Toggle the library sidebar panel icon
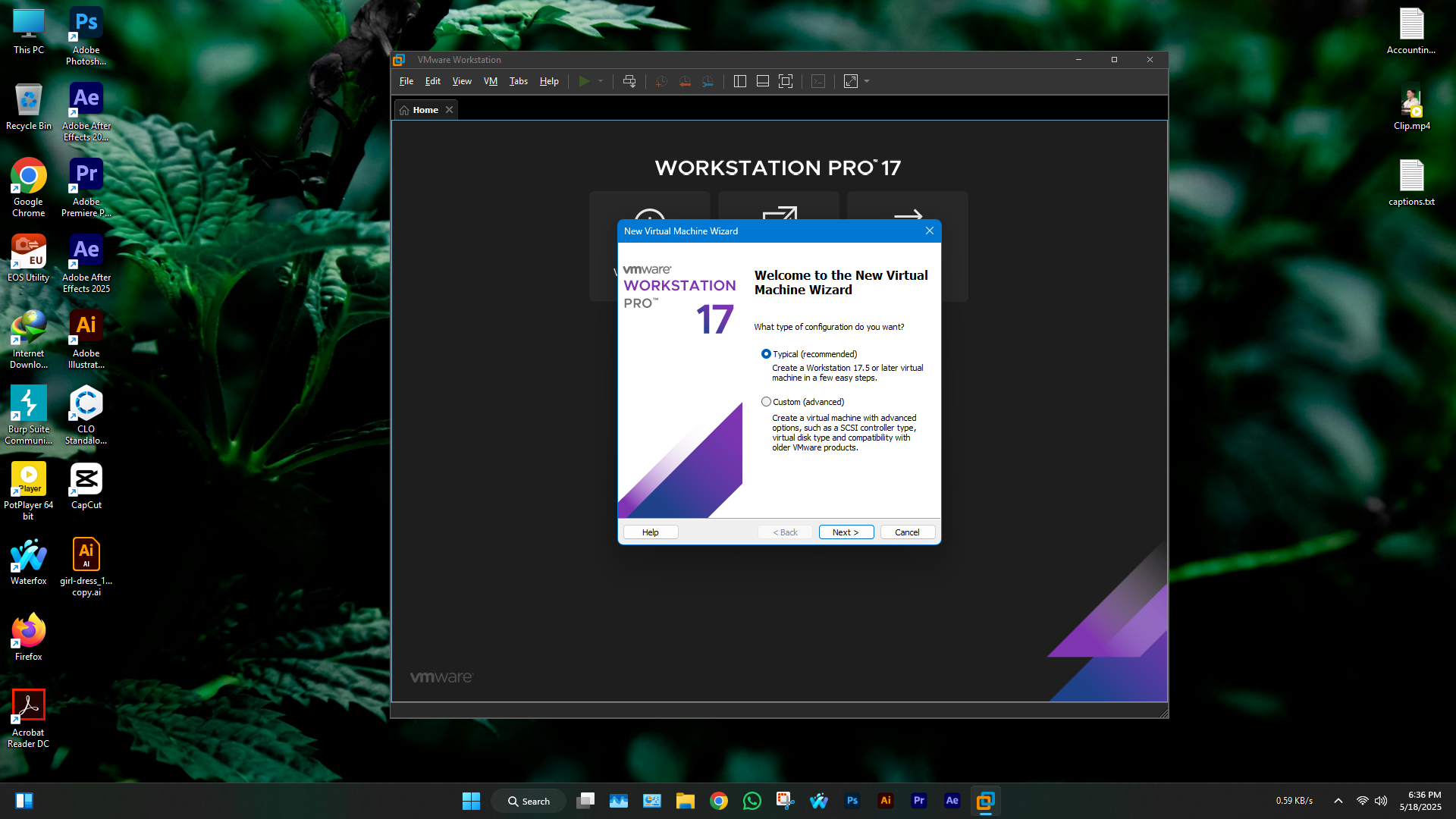 click(740, 81)
